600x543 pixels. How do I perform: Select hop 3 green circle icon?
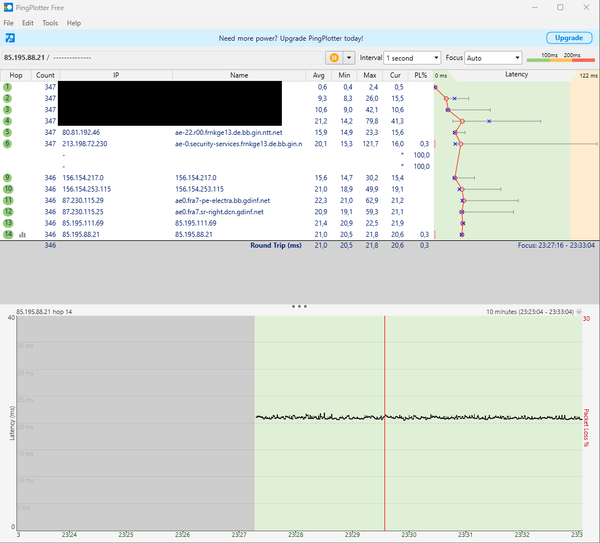[x=7, y=110]
